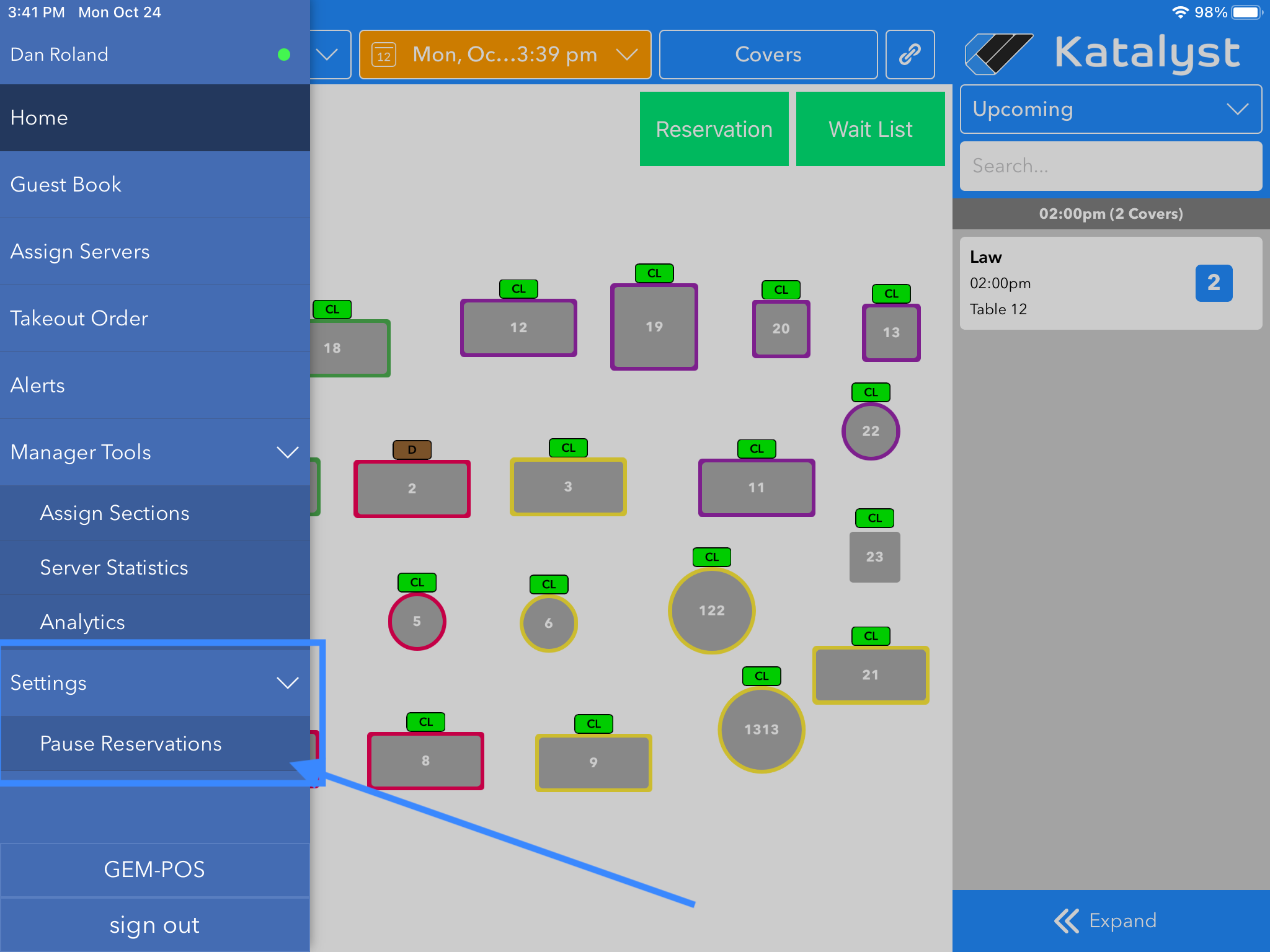Tap green online status dot near Dan Roland

coord(284,55)
